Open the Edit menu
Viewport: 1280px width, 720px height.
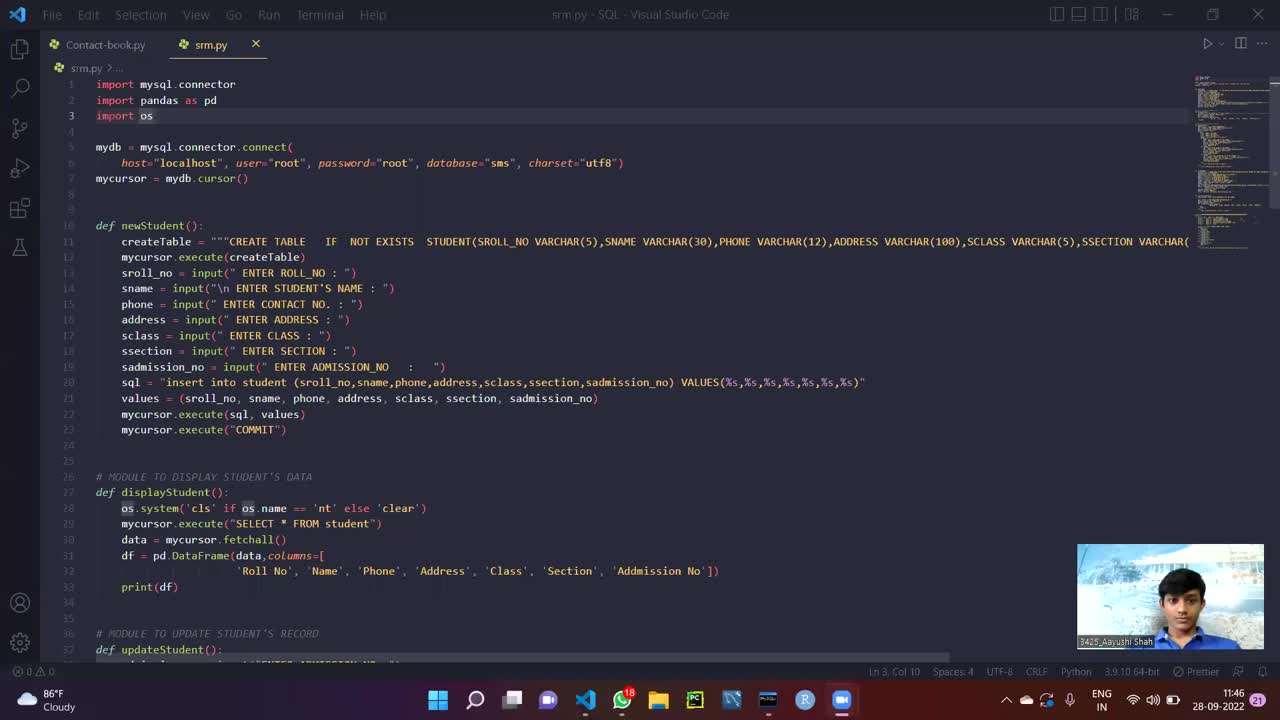(x=88, y=15)
